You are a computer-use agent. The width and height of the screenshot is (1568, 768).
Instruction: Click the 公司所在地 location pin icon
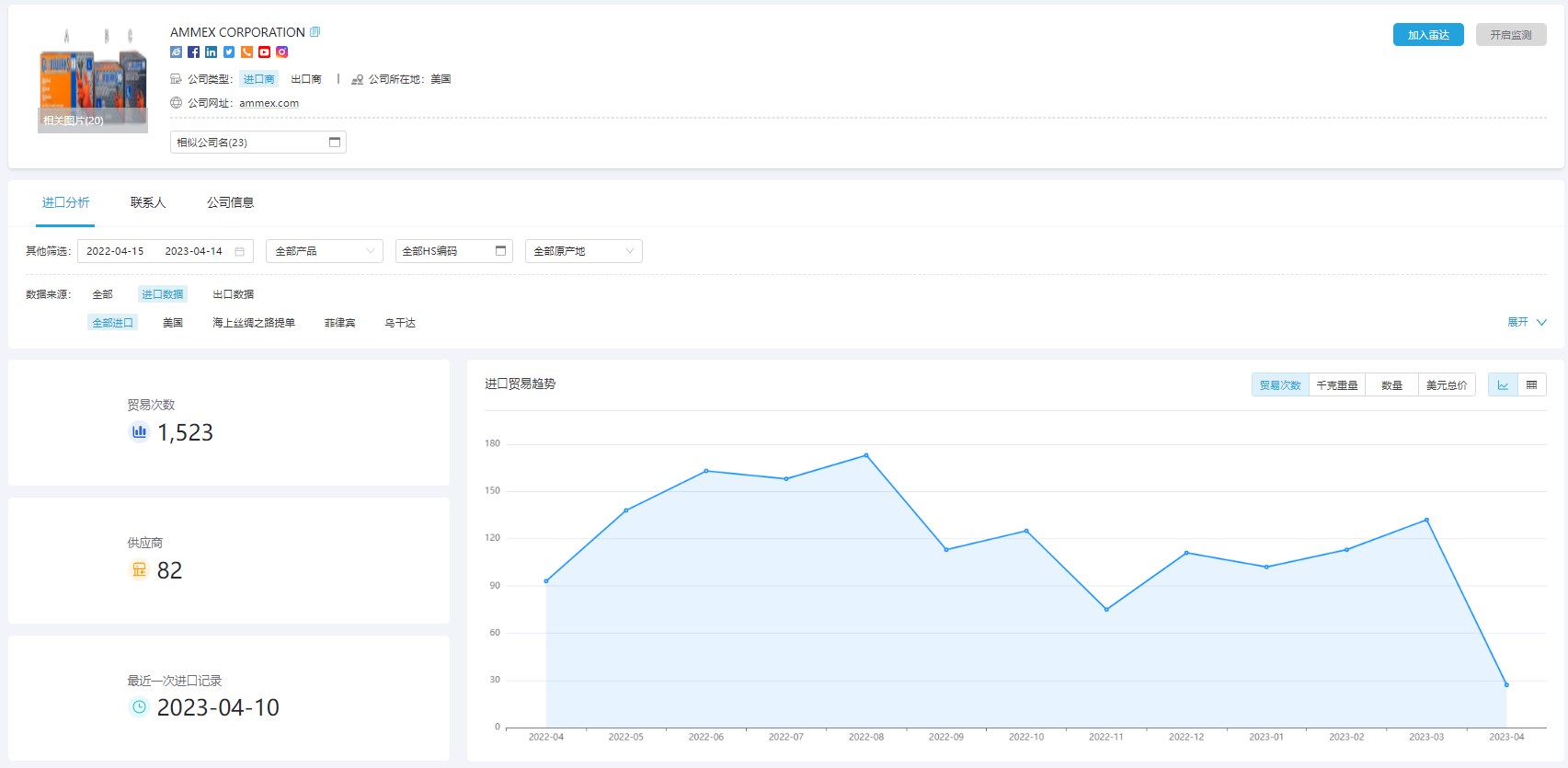click(x=357, y=79)
